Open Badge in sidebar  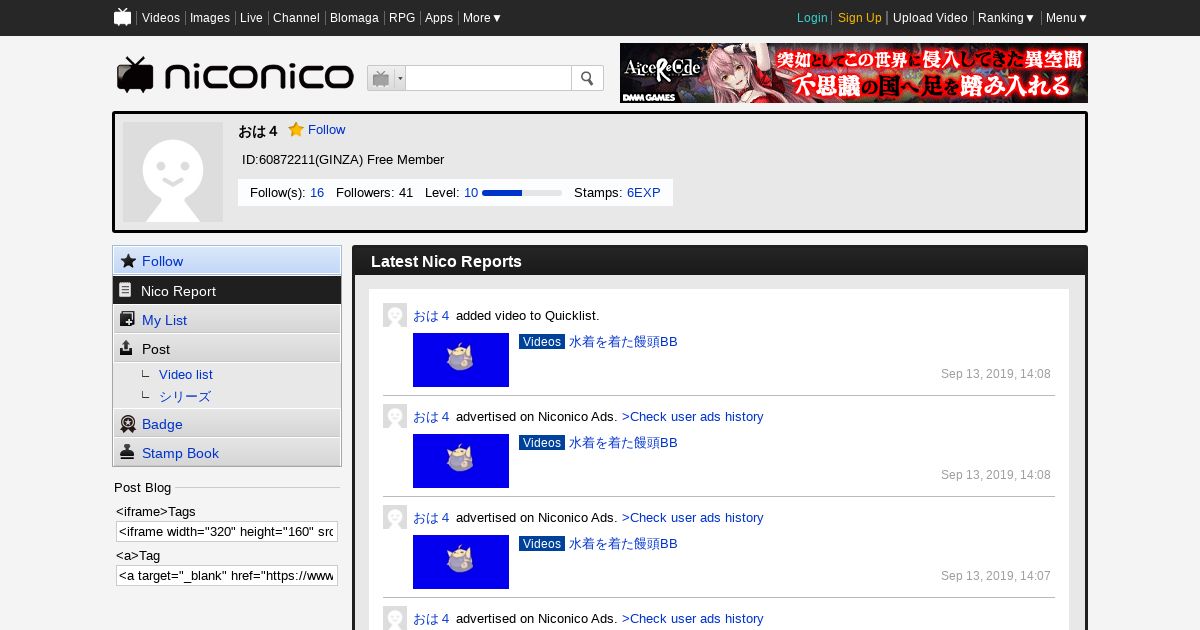227,424
